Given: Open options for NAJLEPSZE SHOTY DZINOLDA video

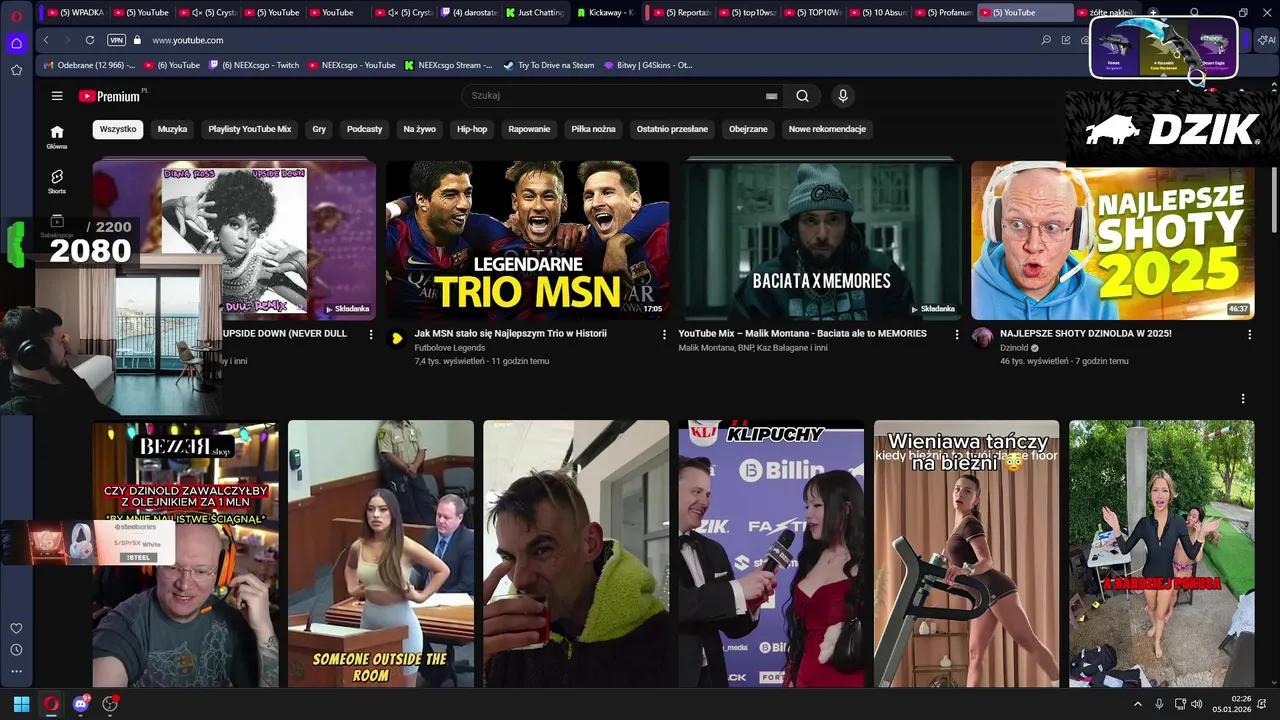Looking at the screenshot, I should (x=1249, y=335).
